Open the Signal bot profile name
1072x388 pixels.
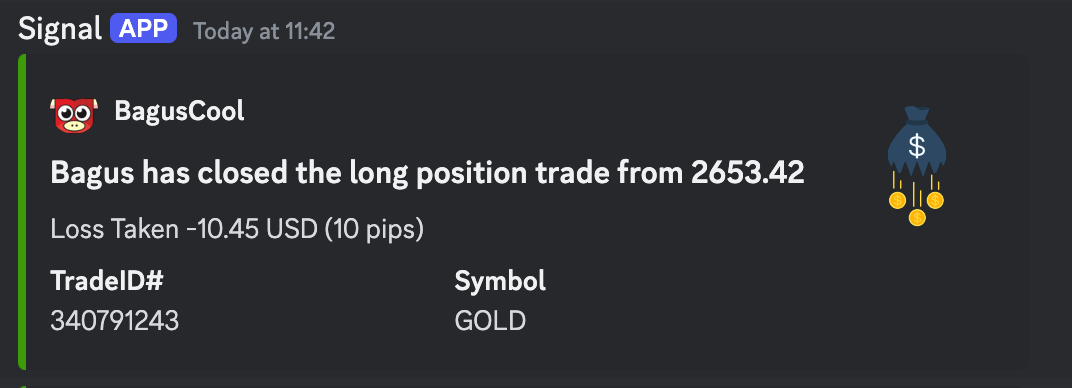pyautogui.click(x=59, y=29)
